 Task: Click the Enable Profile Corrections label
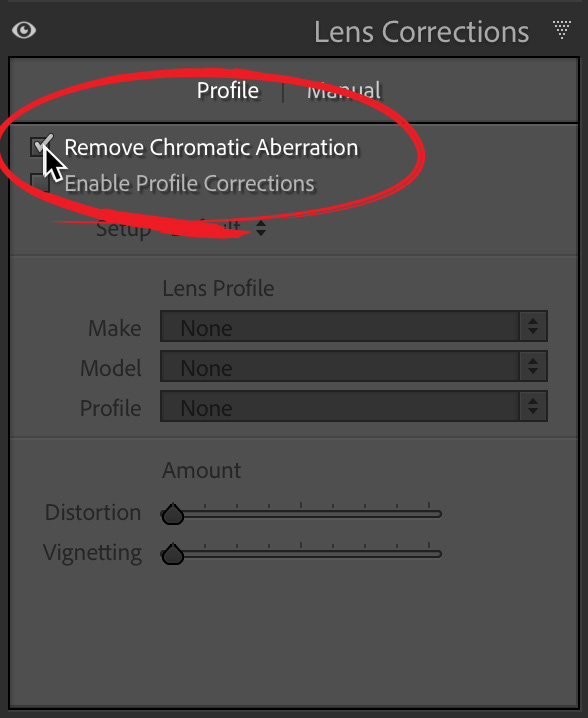tap(190, 183)
